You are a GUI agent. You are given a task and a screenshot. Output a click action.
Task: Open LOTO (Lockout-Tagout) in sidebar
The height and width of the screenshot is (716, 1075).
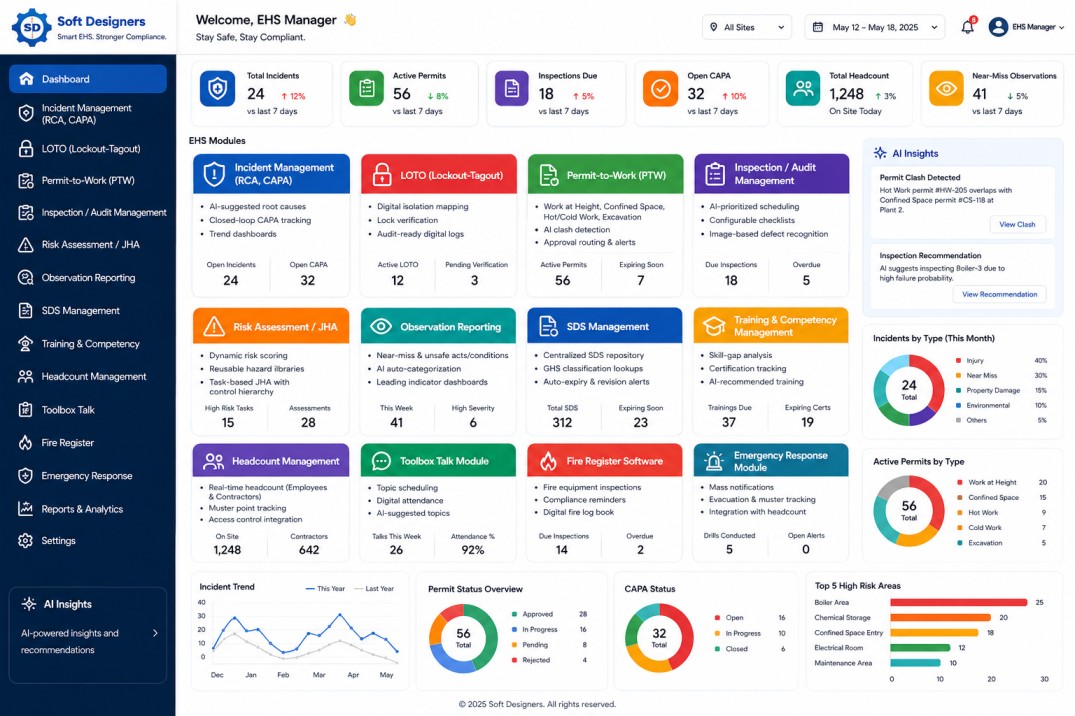point(88,149)
